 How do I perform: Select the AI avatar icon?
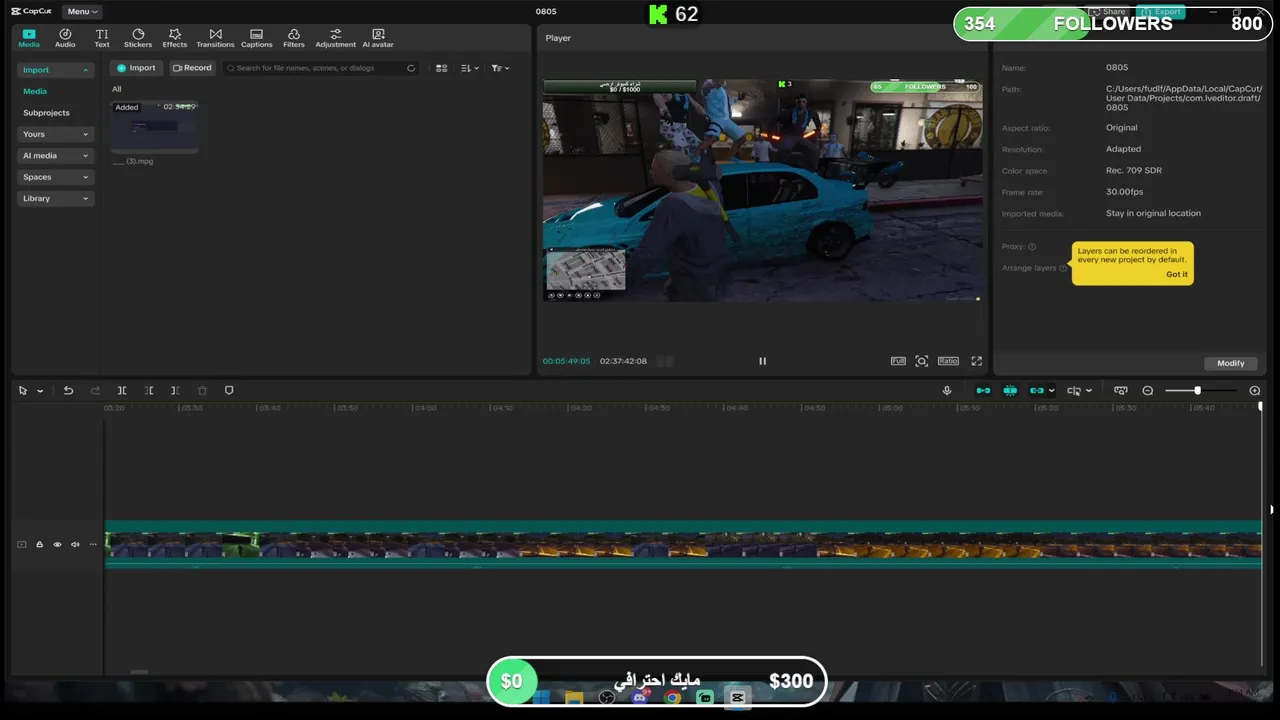378,38
